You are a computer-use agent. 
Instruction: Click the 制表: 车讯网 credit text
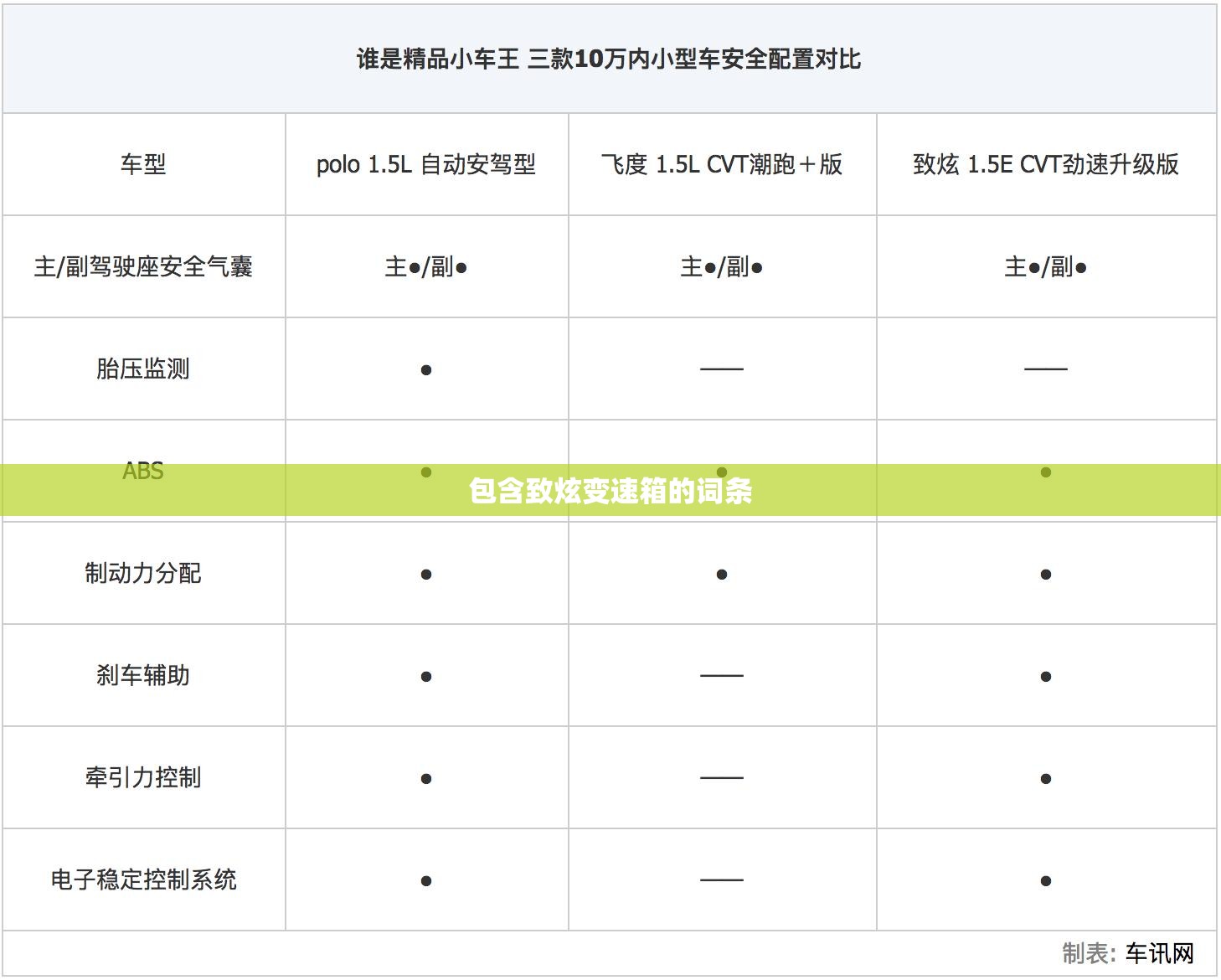click(x=1128, y=953)
